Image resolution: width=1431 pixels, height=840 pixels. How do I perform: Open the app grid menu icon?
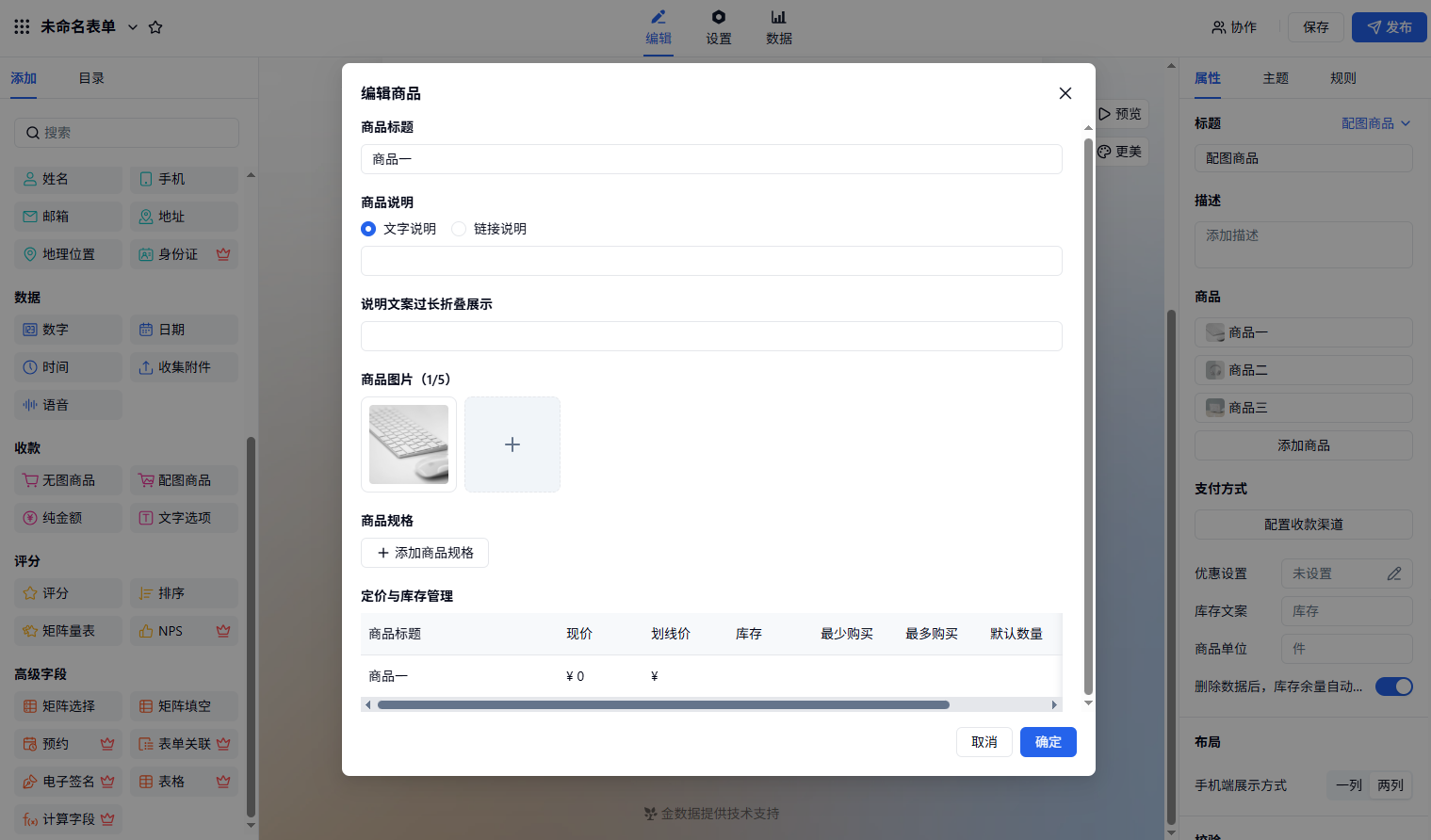[22, 27]
